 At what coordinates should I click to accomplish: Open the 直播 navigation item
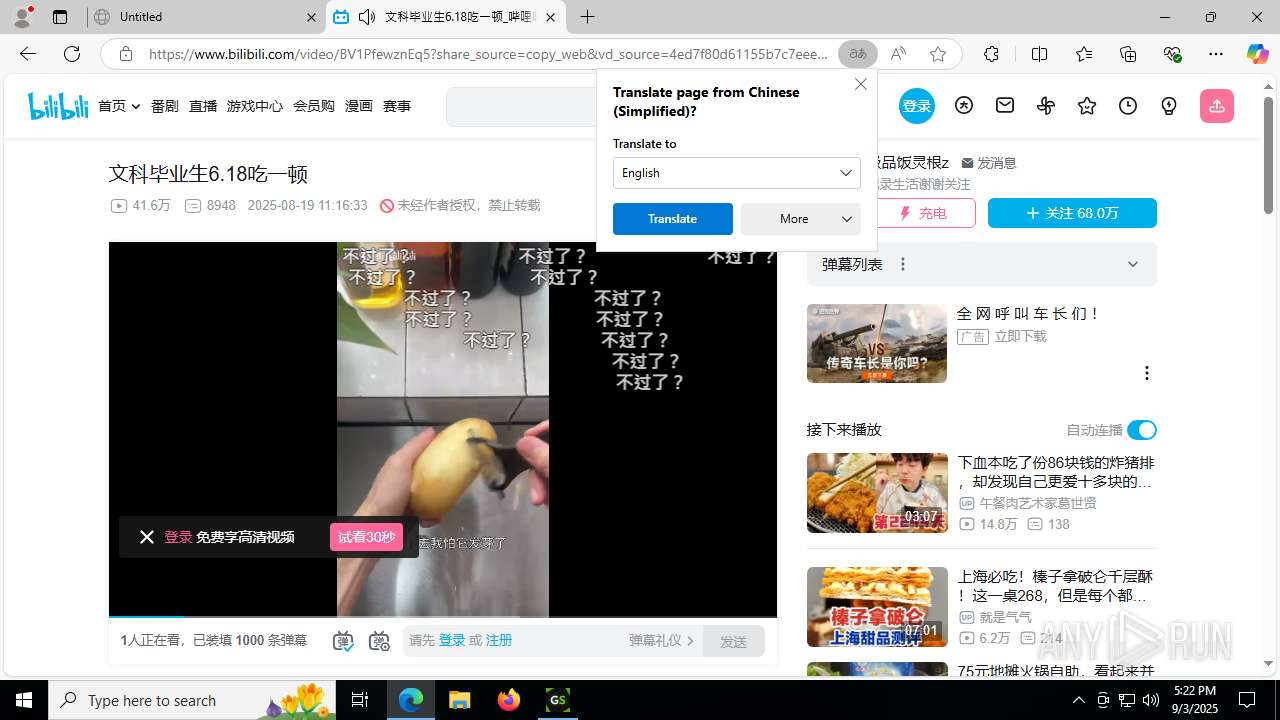pos(203,106)
